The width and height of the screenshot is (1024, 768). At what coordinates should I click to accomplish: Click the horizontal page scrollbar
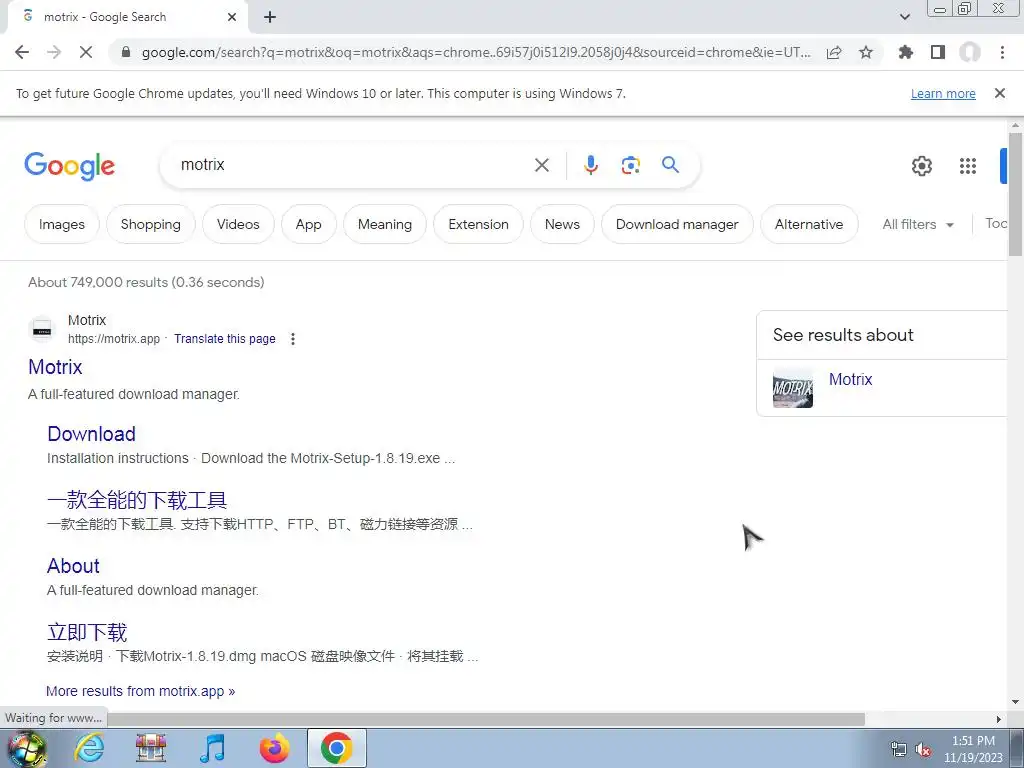[x=487, y=719]
